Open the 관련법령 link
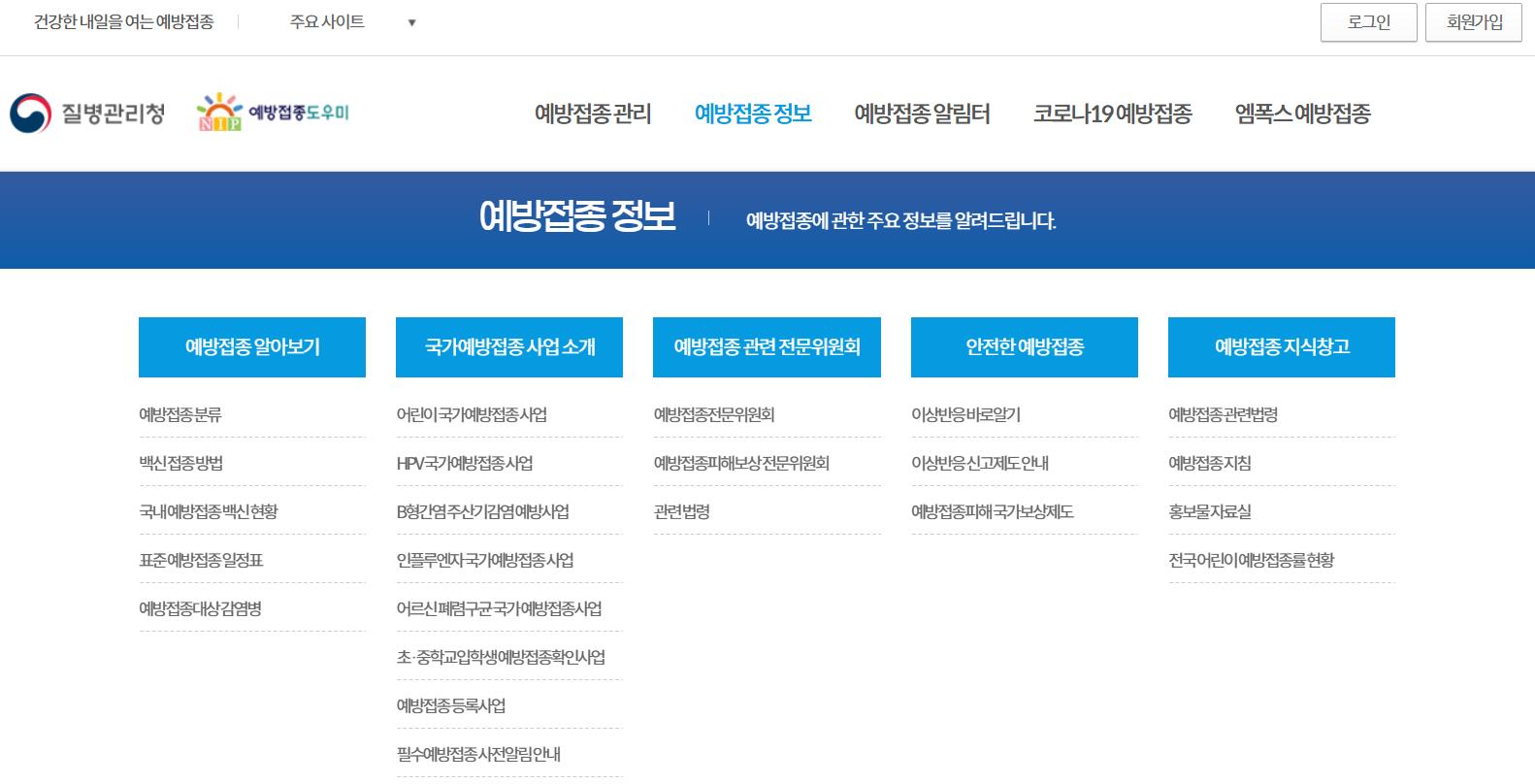The width and height of the screenshot is (1535, 784). 681,512
